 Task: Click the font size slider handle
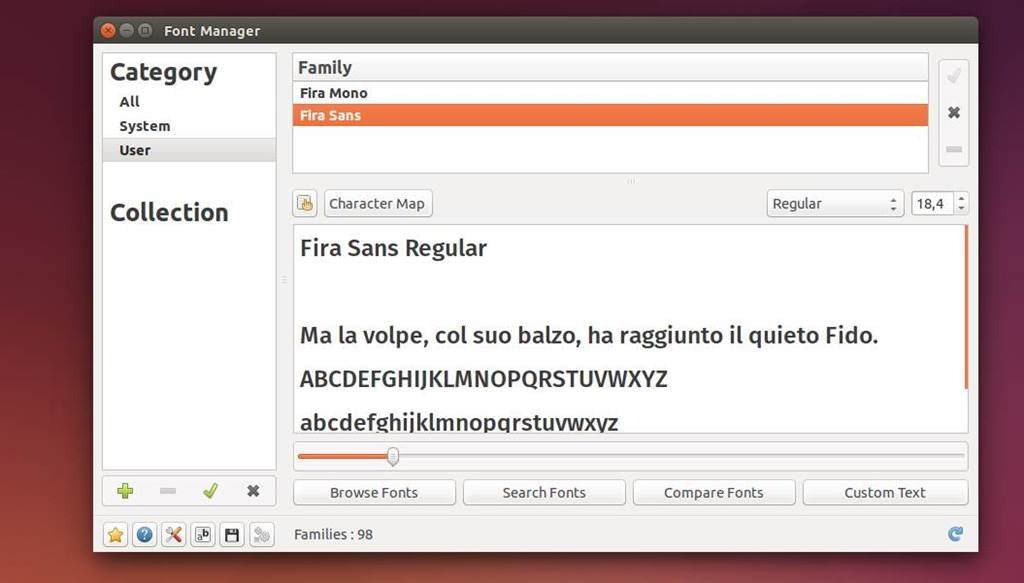coord(392,456)
